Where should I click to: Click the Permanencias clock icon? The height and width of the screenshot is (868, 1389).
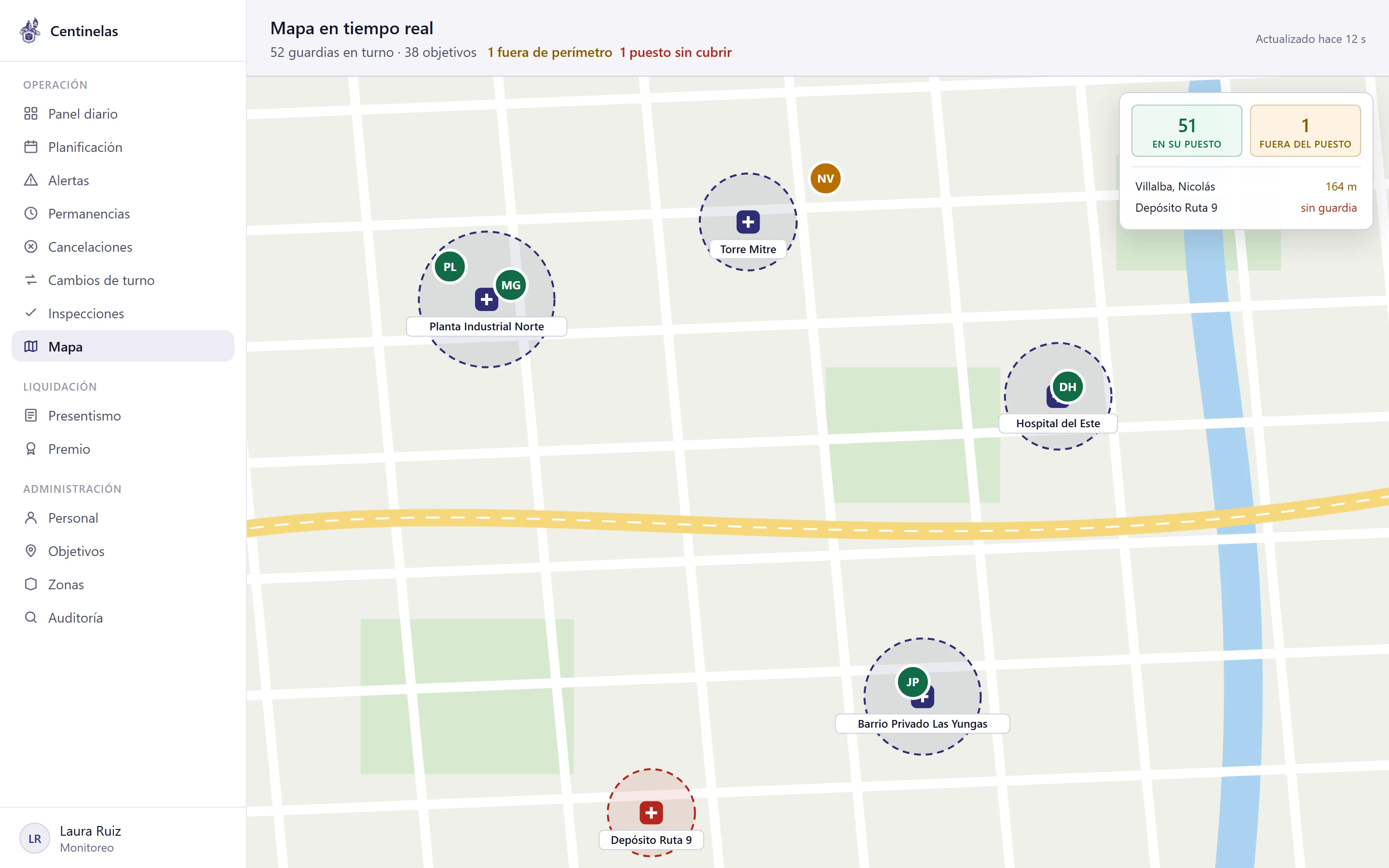tap(31, 214)
